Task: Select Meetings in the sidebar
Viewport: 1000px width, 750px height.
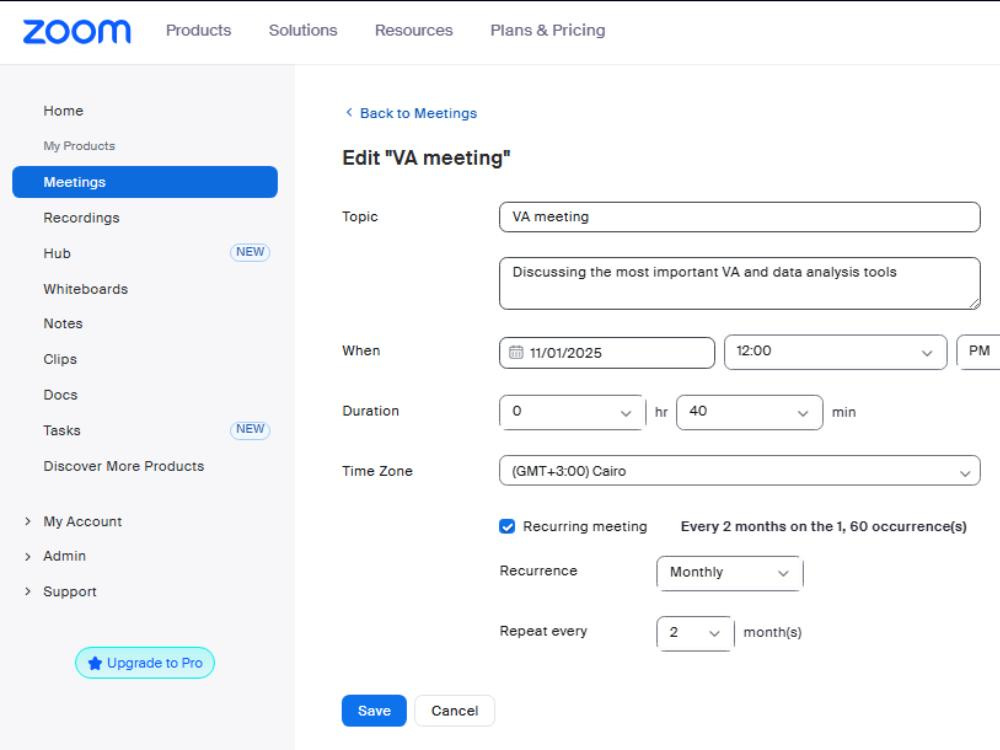Action: coord(145,182)
